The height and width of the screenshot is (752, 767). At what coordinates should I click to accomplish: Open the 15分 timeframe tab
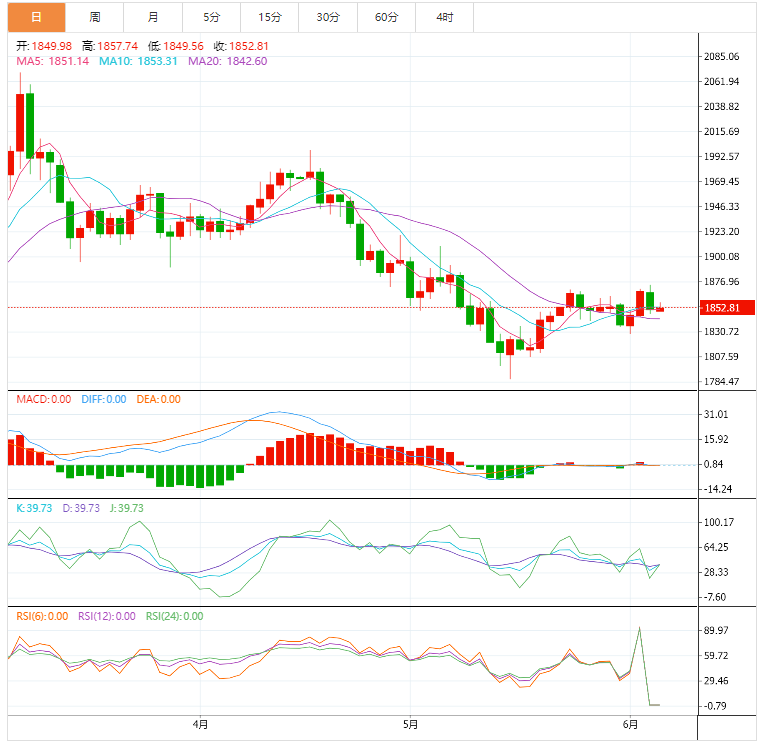pyautogui.click(x=270, y=18)
